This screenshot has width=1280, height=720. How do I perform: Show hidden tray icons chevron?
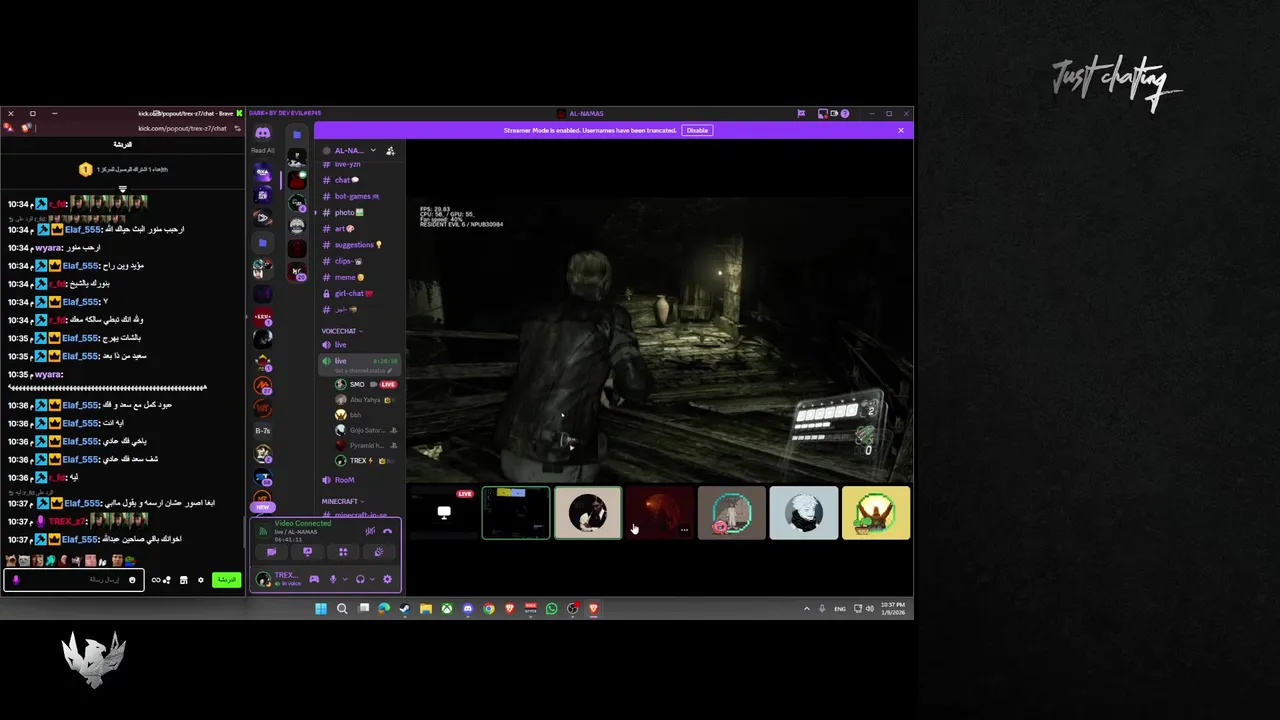click(x=807, y=608)
